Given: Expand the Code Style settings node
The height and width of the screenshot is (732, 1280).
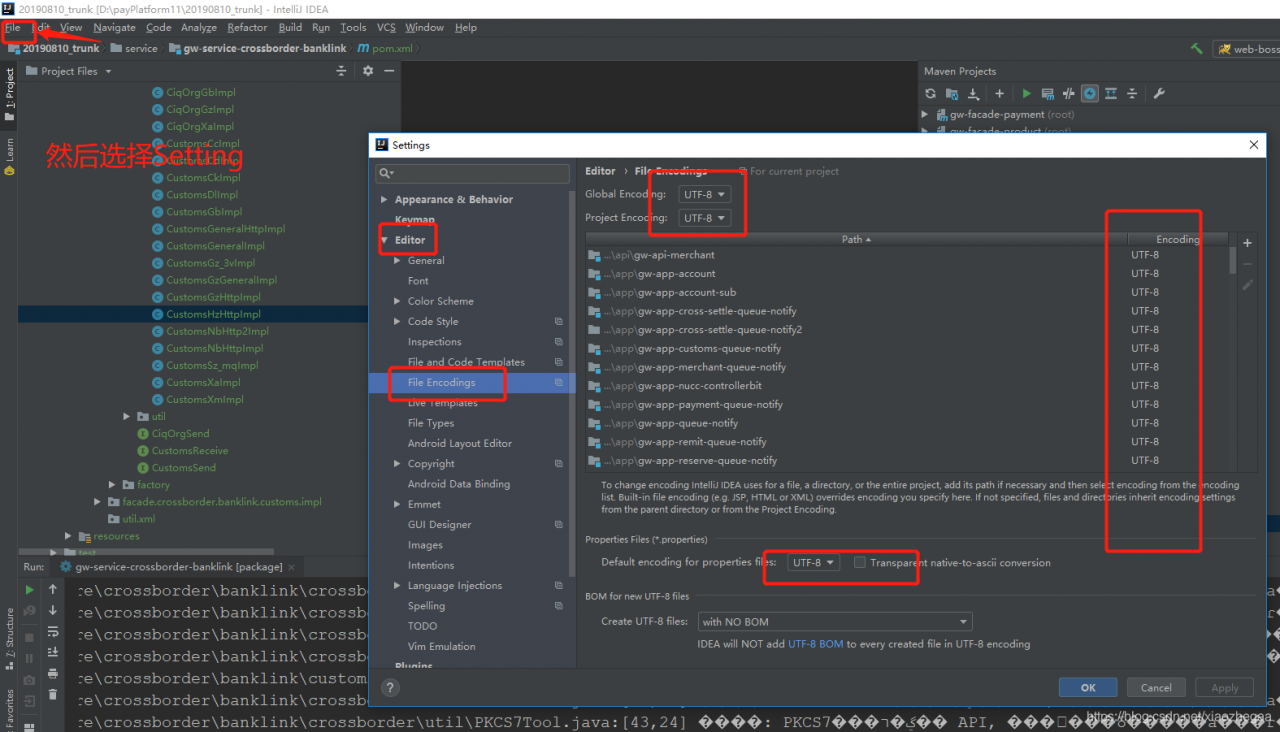Looking at the screenshot, I should click(x=398, y=322).
